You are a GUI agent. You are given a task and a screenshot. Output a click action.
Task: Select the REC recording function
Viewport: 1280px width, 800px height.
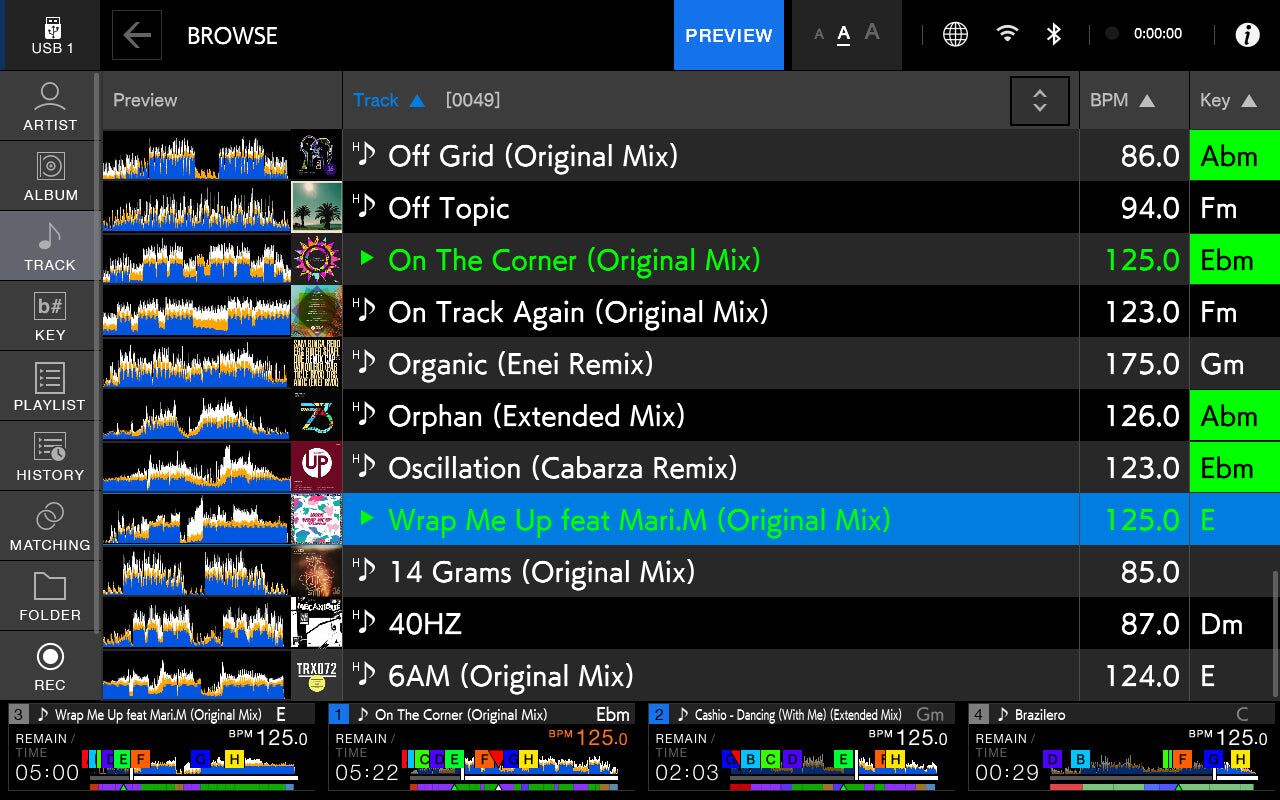pos(50,666)
